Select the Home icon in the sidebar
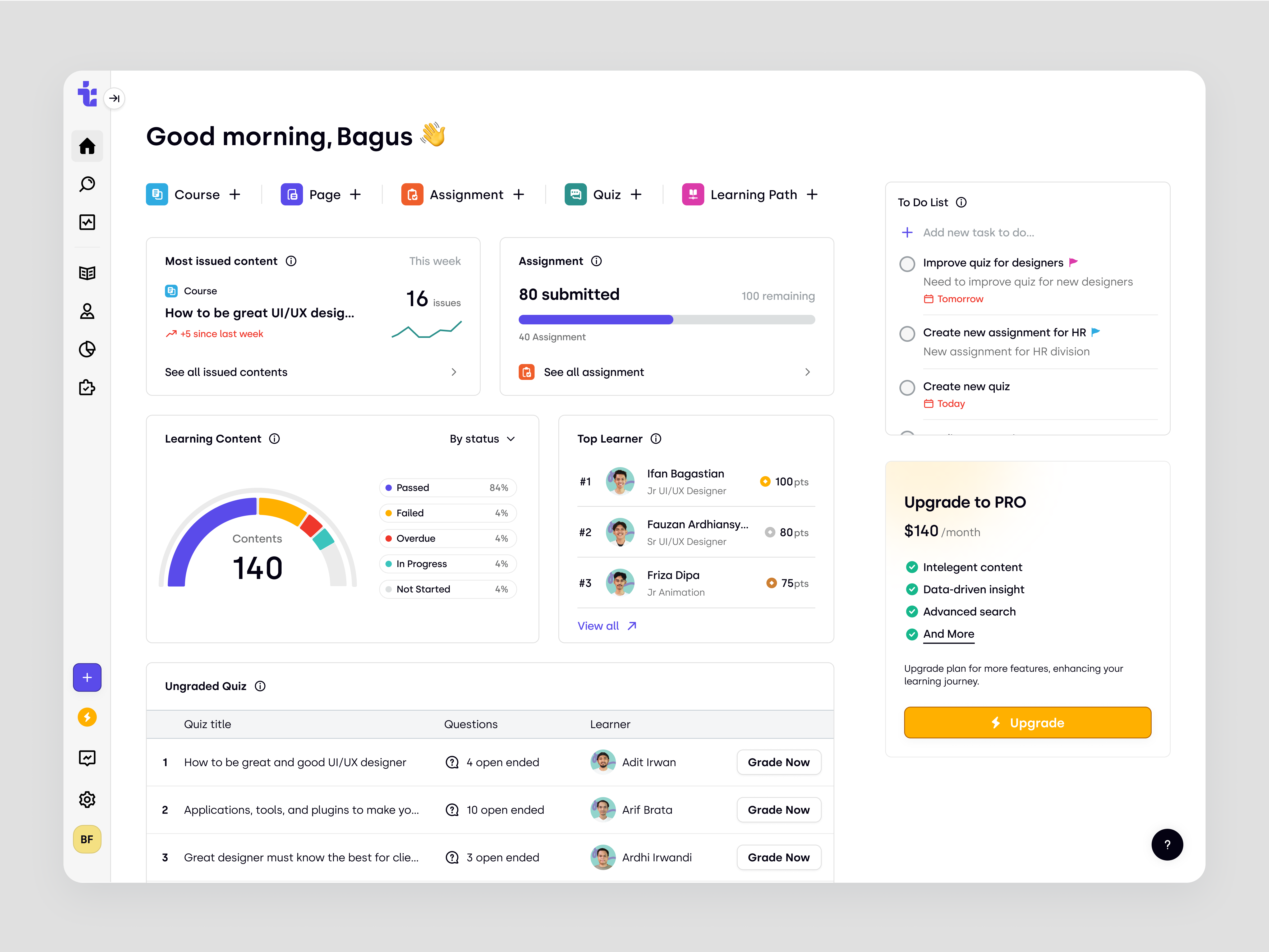This screenshot has height=952, width=1269. point(87,146)
